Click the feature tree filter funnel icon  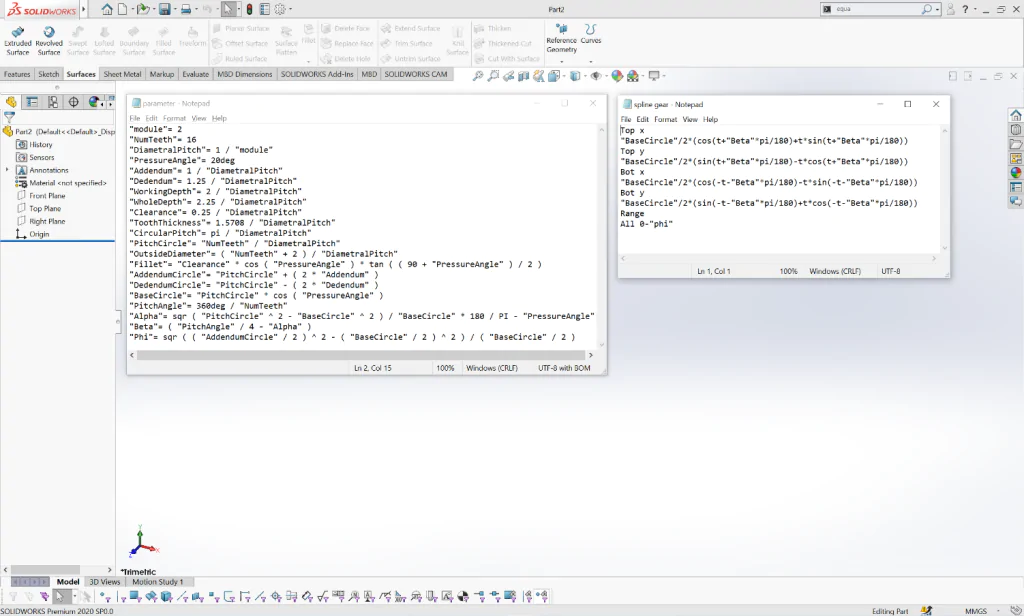(9, 118)
